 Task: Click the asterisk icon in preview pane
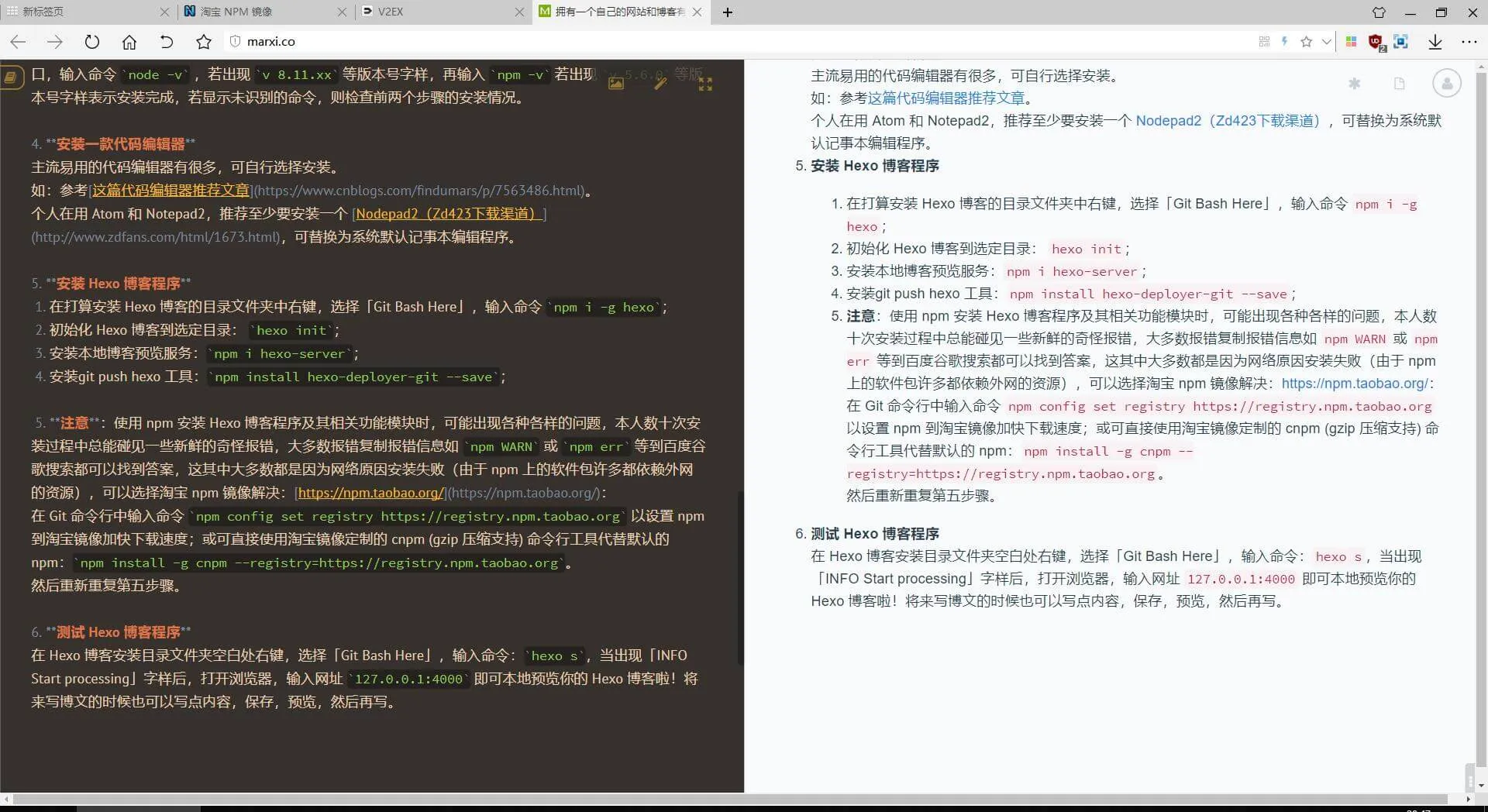1354,84
